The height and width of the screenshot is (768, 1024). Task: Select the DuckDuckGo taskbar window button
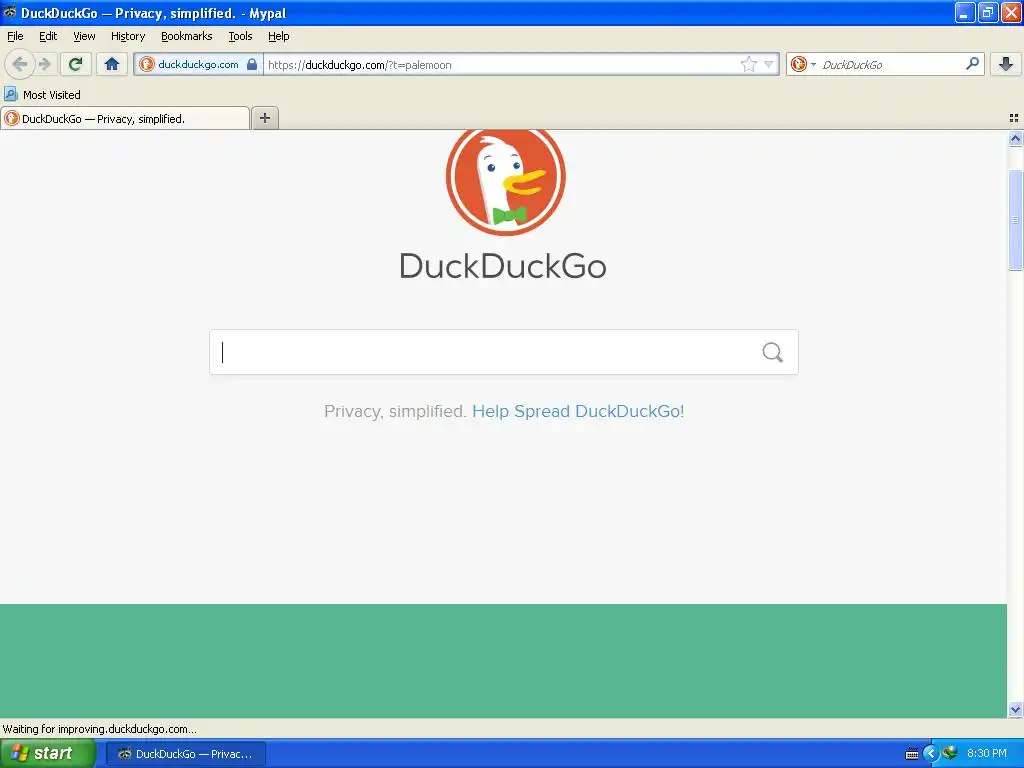click(x=186, y=754)
